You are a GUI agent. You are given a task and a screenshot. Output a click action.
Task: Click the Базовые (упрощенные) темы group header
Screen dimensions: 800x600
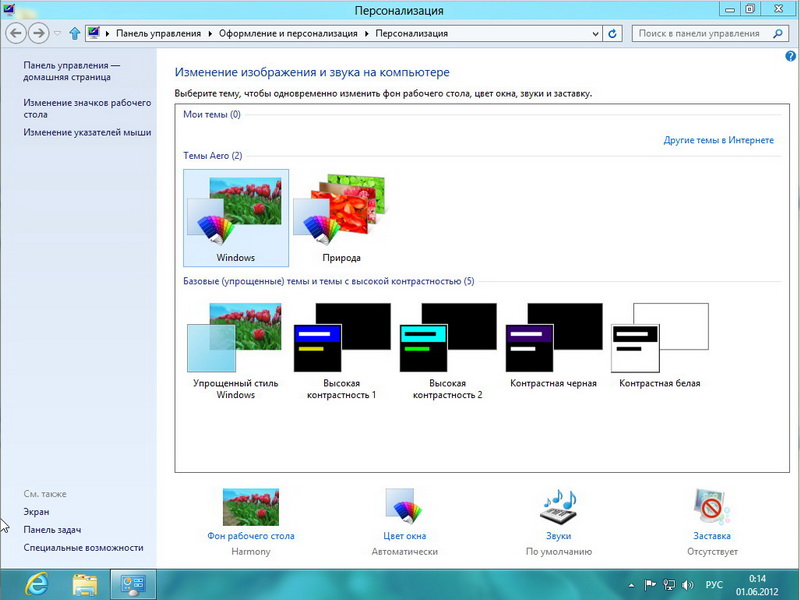(x=329, y=281)
